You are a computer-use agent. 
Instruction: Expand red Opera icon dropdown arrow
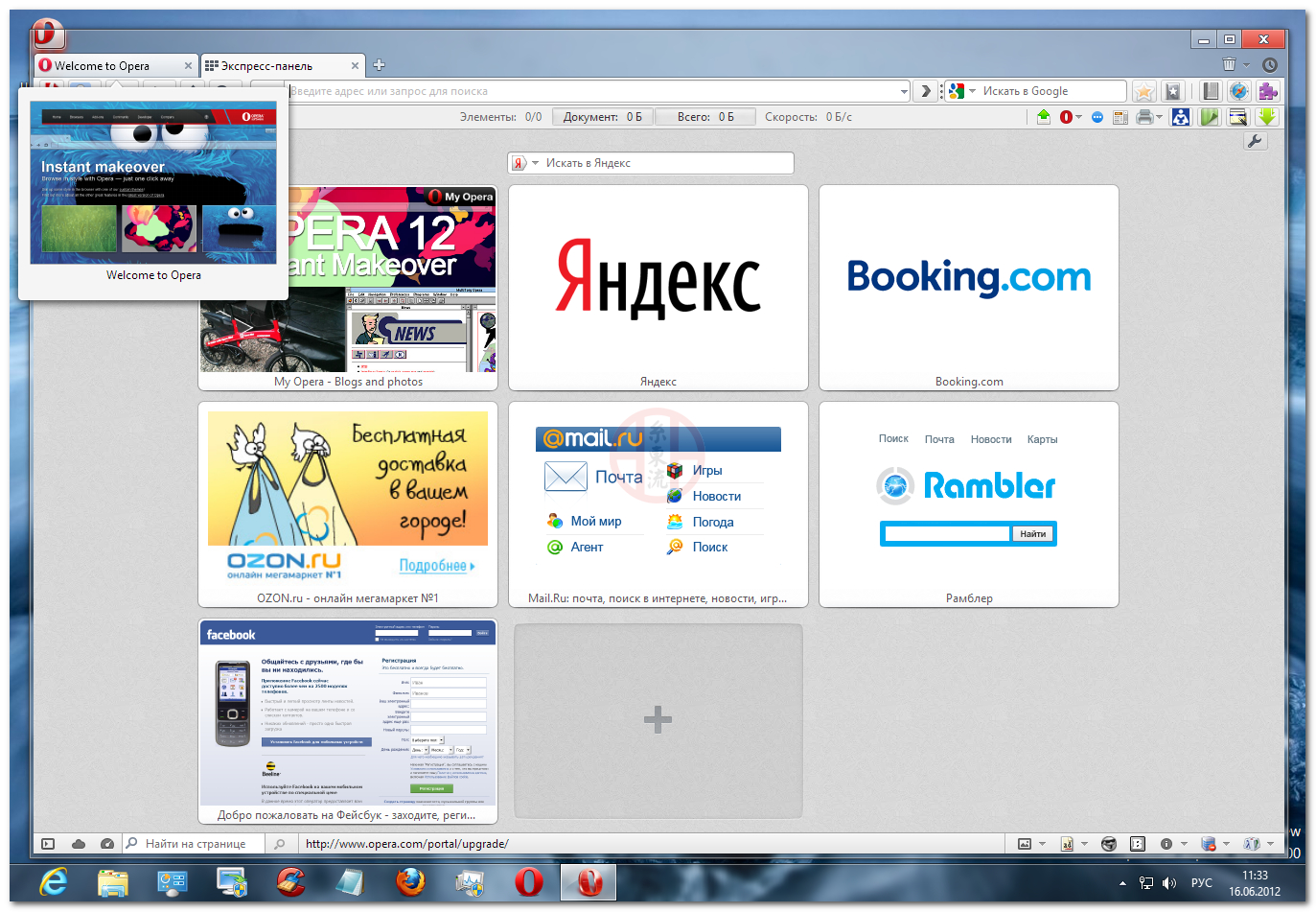pyautogui.click(x=1079, y=117)
